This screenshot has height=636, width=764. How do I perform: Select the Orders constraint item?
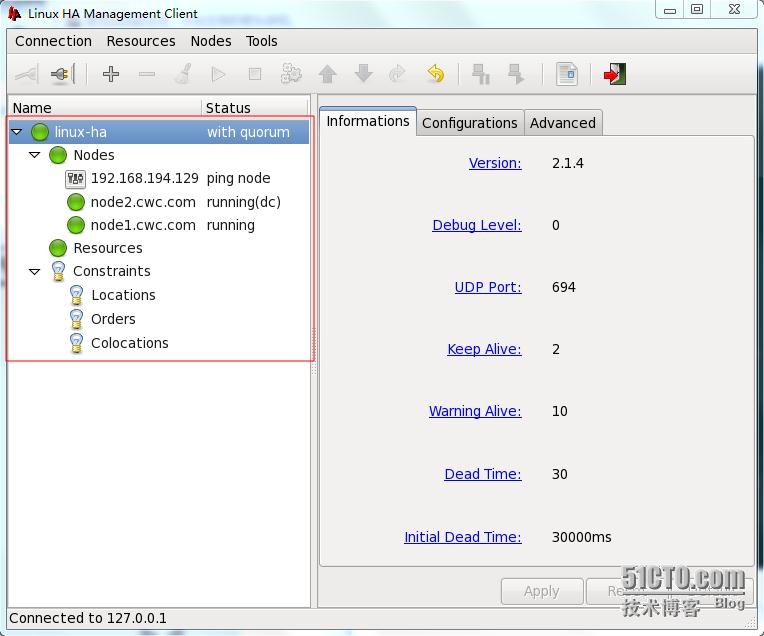(x=113, y=319)
